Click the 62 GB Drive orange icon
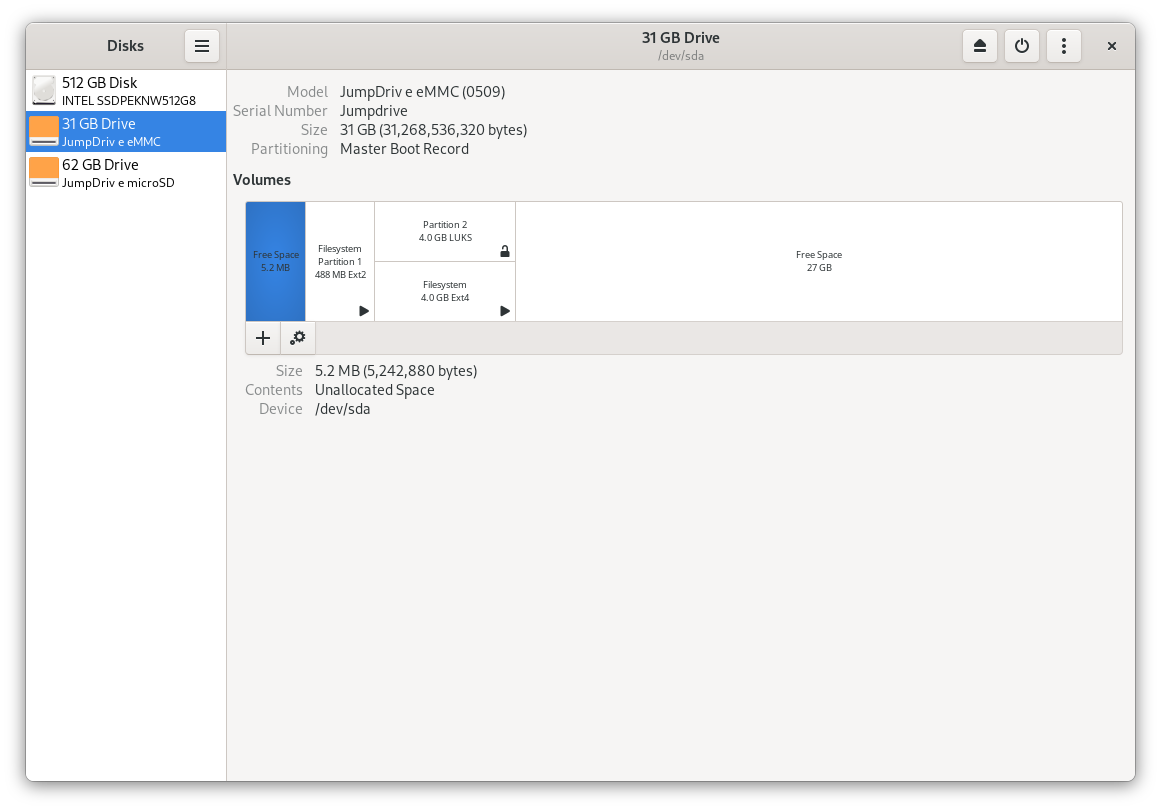Image resolution: width=1161 pixels, height=810 pixels. click(44, 172)
